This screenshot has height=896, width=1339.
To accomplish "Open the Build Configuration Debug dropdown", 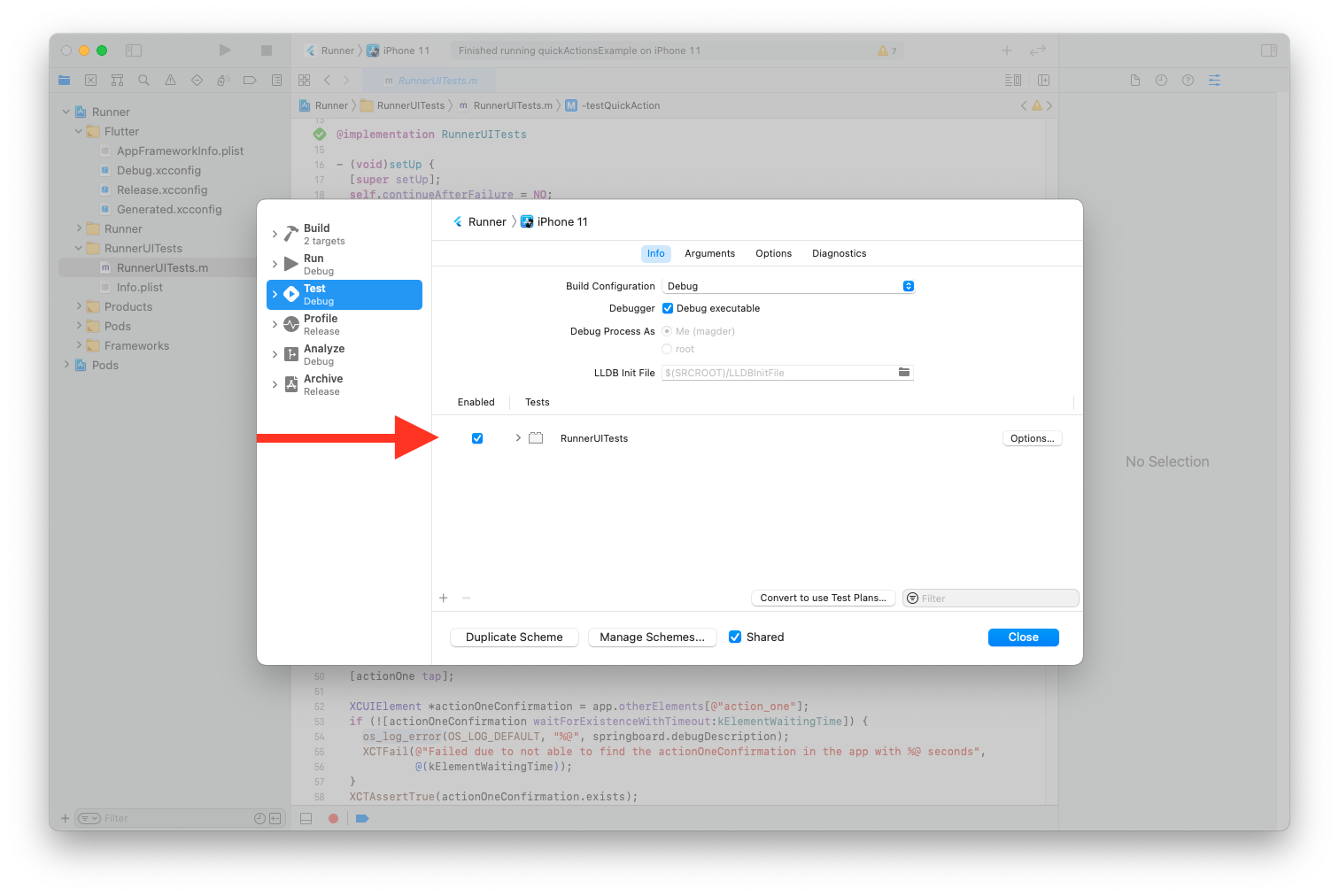I will (788, 286).
